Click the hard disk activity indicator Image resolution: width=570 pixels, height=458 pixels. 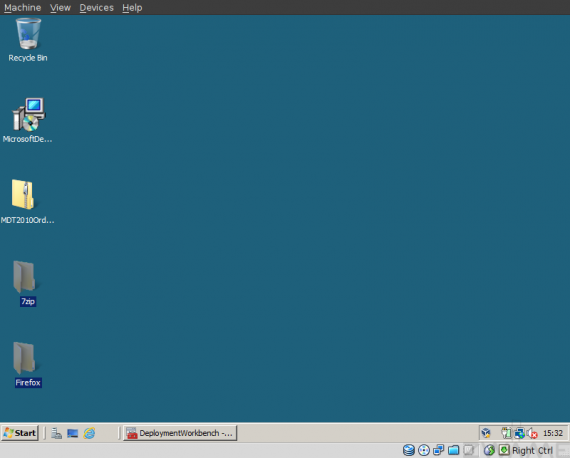409,450
